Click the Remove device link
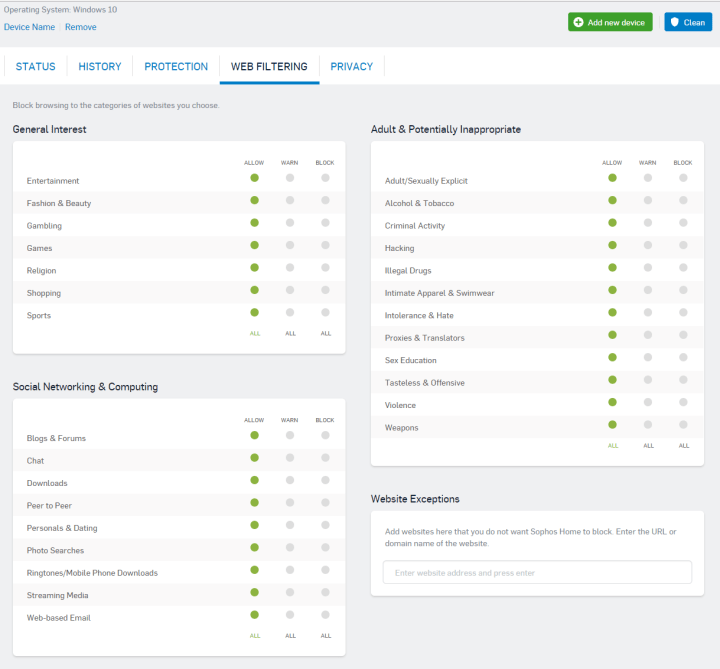Screen dimensions: 720x669 point(81,27)
